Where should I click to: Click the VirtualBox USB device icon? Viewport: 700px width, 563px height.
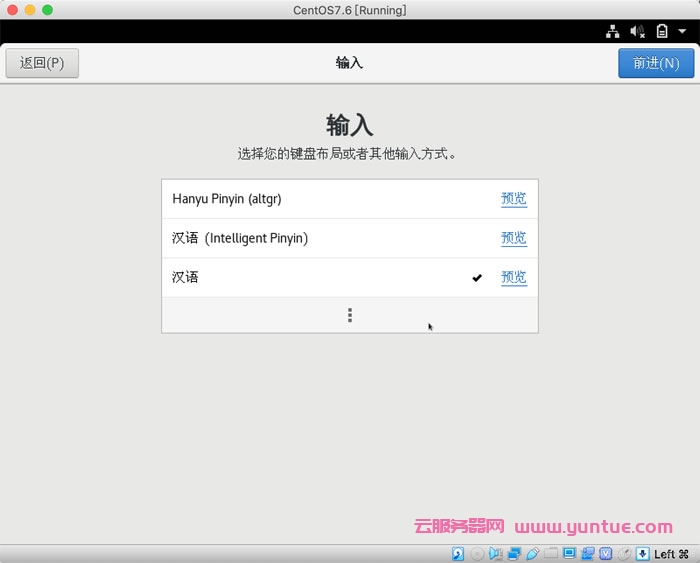(x=532, y=554)
